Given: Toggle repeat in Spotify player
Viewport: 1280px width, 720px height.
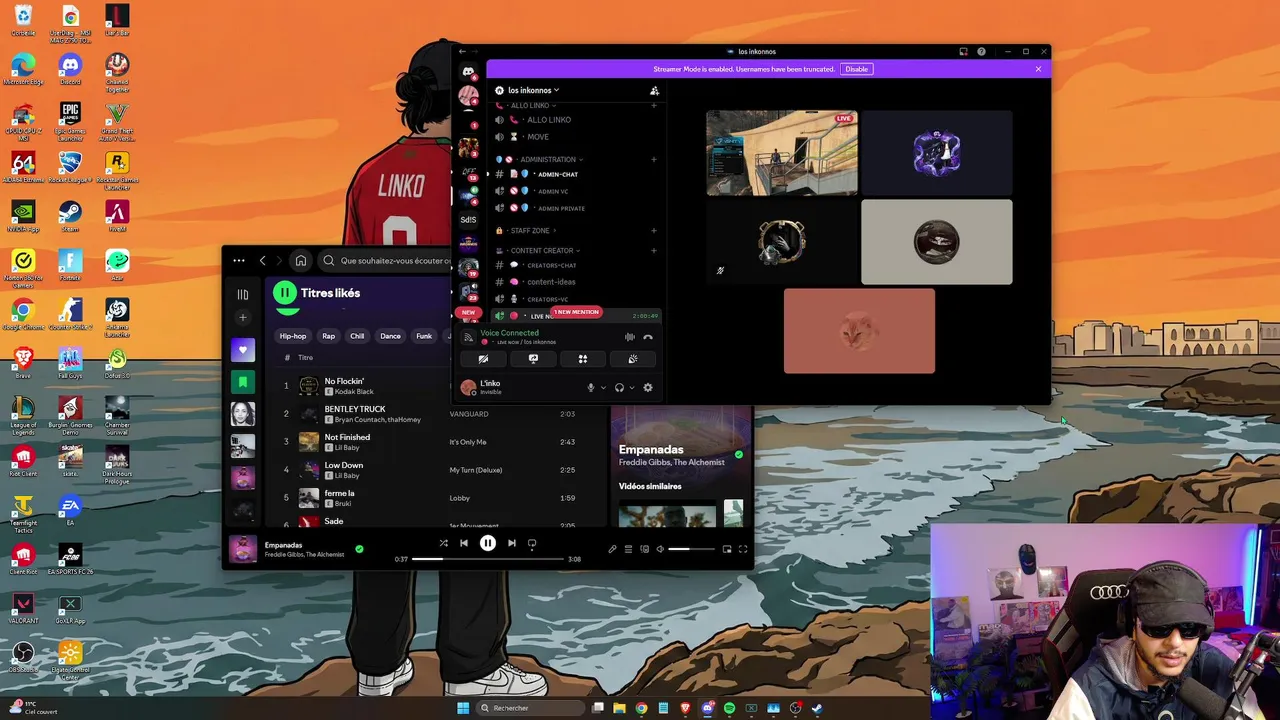Looking at the screenshot, I should tap(532, 543).
